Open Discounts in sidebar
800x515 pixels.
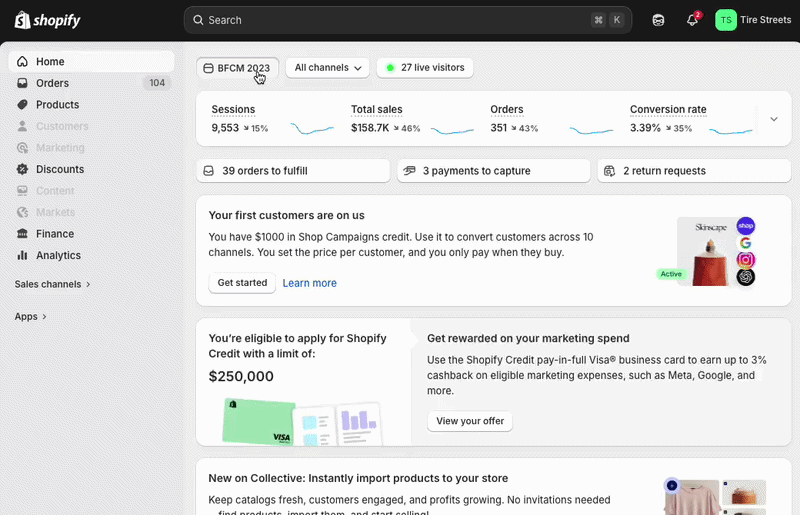click(92, 169)
